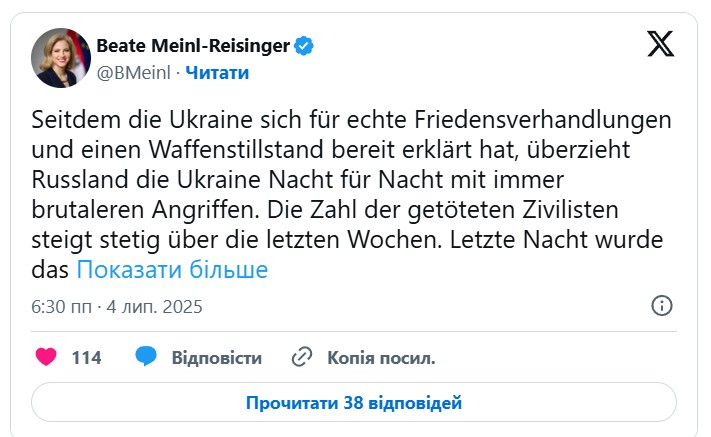The image size is (711, 437).
Task: Like the tweet with the heart icon
Action: pos(46,357)
